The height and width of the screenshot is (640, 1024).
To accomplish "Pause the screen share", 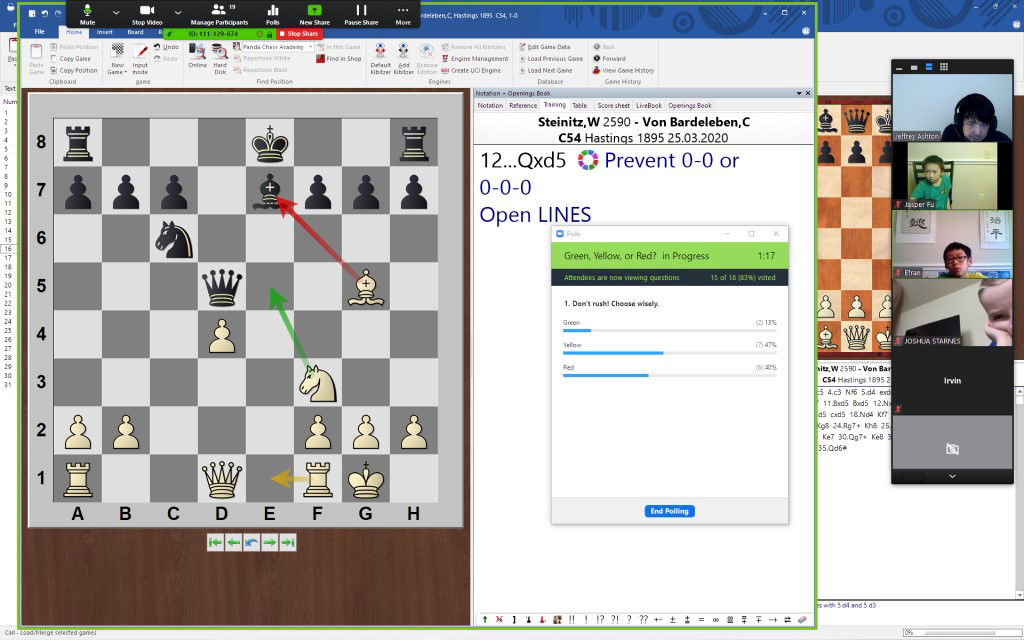I will (x=361, y=13).
